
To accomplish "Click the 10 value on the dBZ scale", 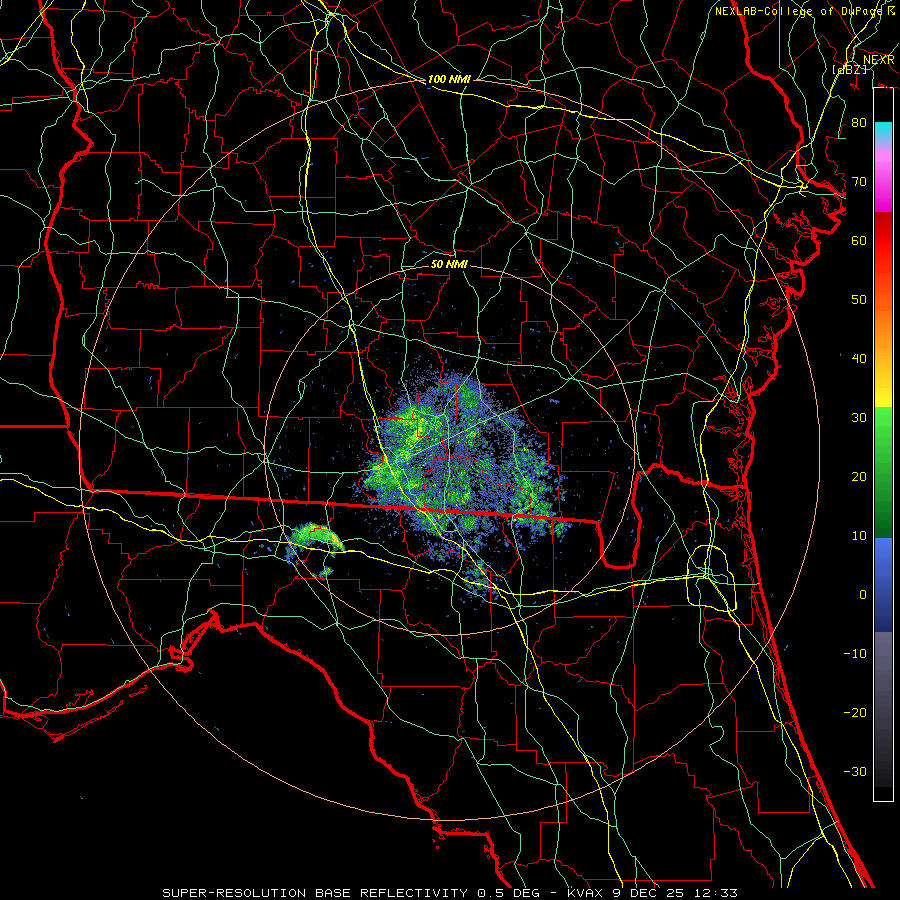I will (859, 536).
